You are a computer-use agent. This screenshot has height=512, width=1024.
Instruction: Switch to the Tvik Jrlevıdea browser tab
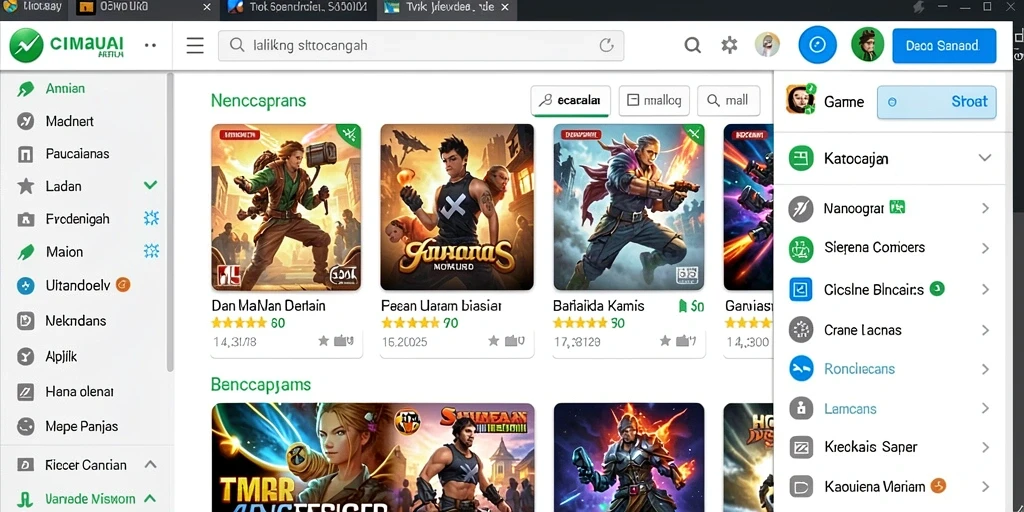tap(447, 8)
